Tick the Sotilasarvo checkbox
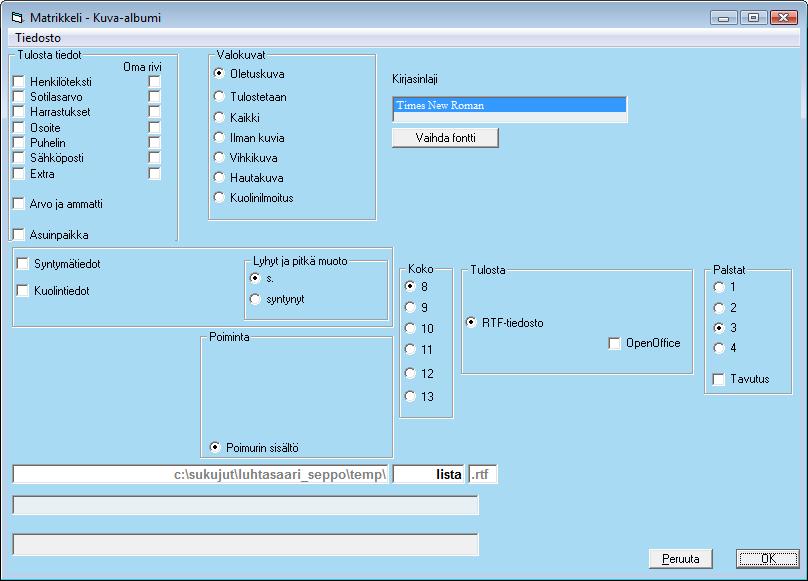Viewport: 808px width, 581px height. [19, 96]
